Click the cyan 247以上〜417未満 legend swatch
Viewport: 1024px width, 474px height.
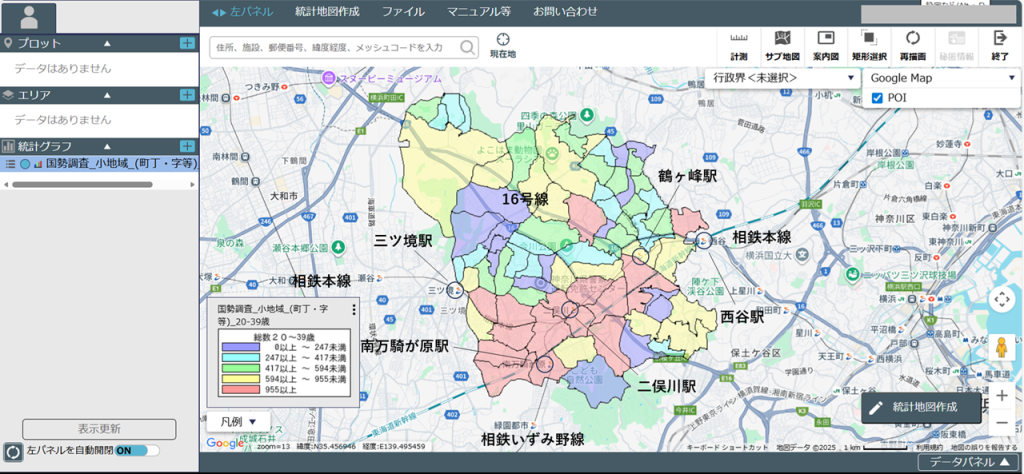241,358
